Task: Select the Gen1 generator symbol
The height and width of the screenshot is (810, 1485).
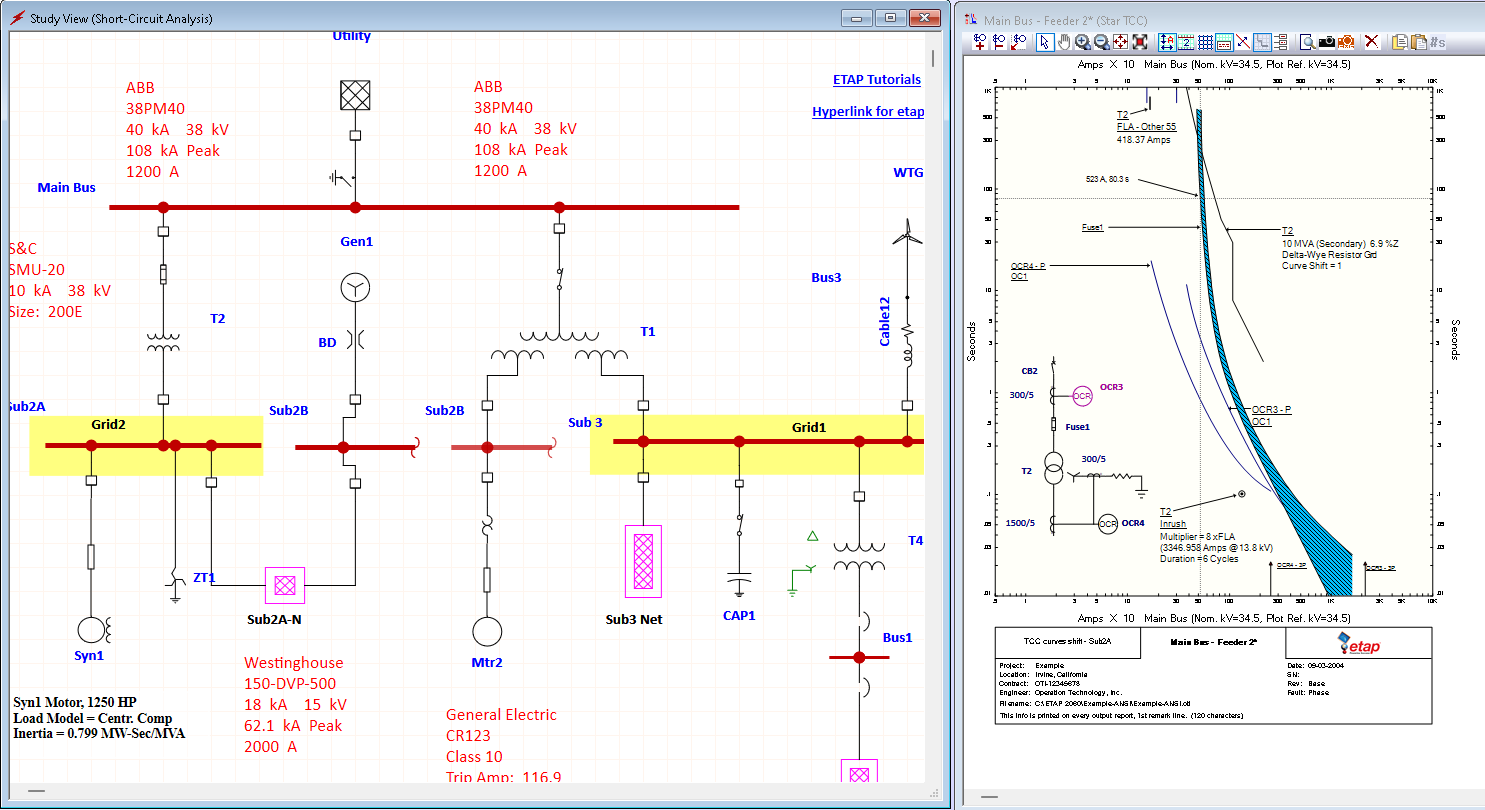Action: (354, 289)
